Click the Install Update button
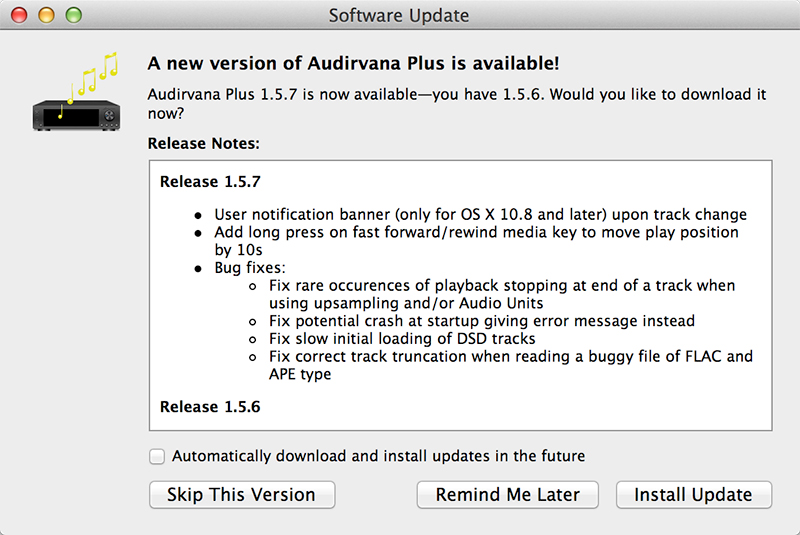 693,495
